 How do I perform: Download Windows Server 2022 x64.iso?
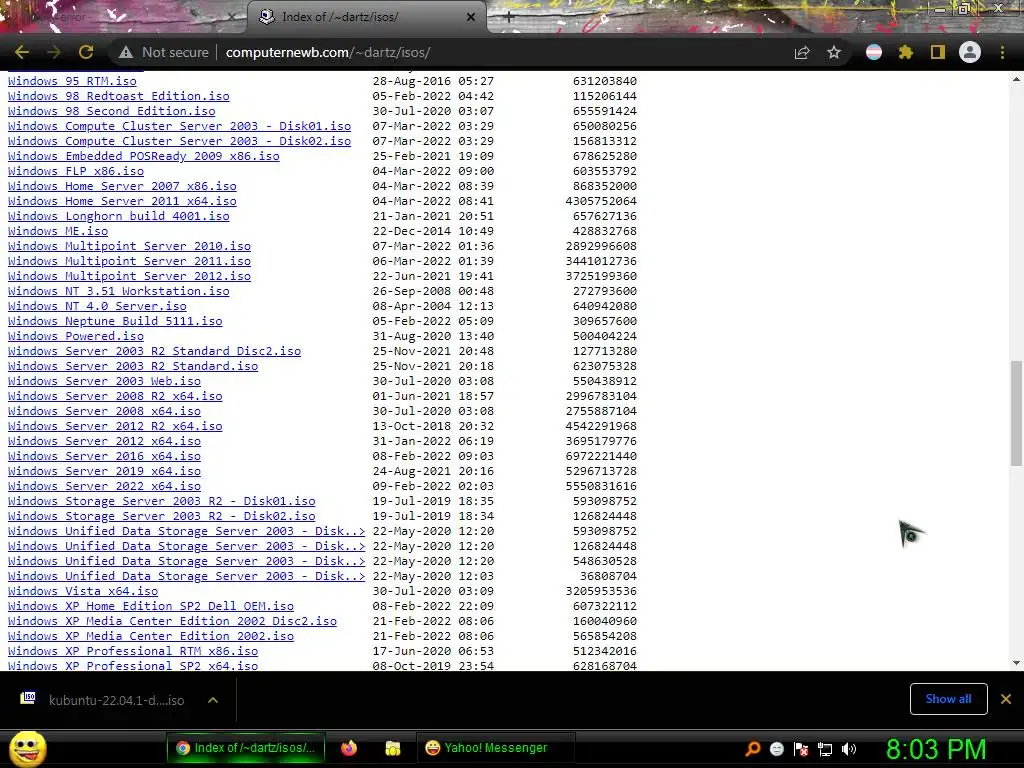pyautogui.click(x=104, y=487)
